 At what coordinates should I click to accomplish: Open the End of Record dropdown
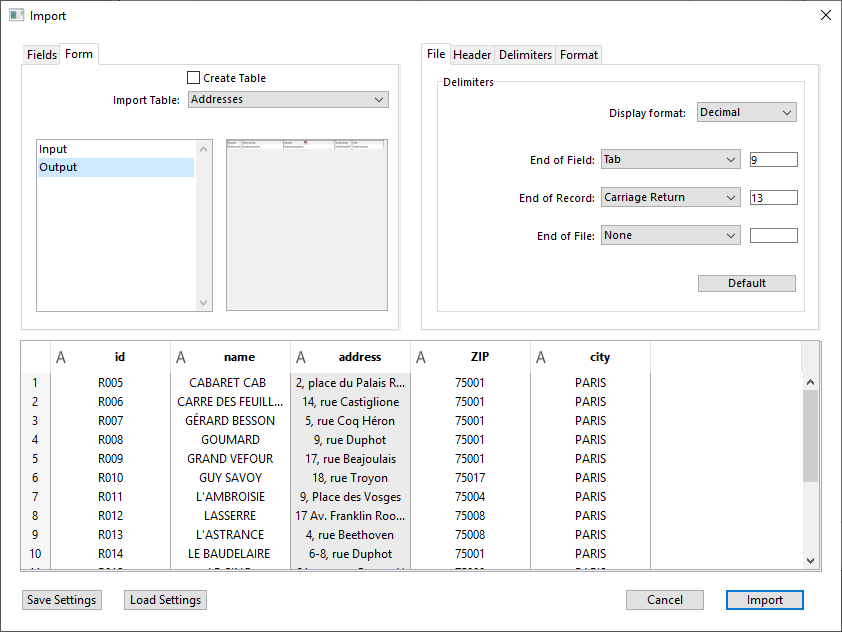[x=670, y=198]
